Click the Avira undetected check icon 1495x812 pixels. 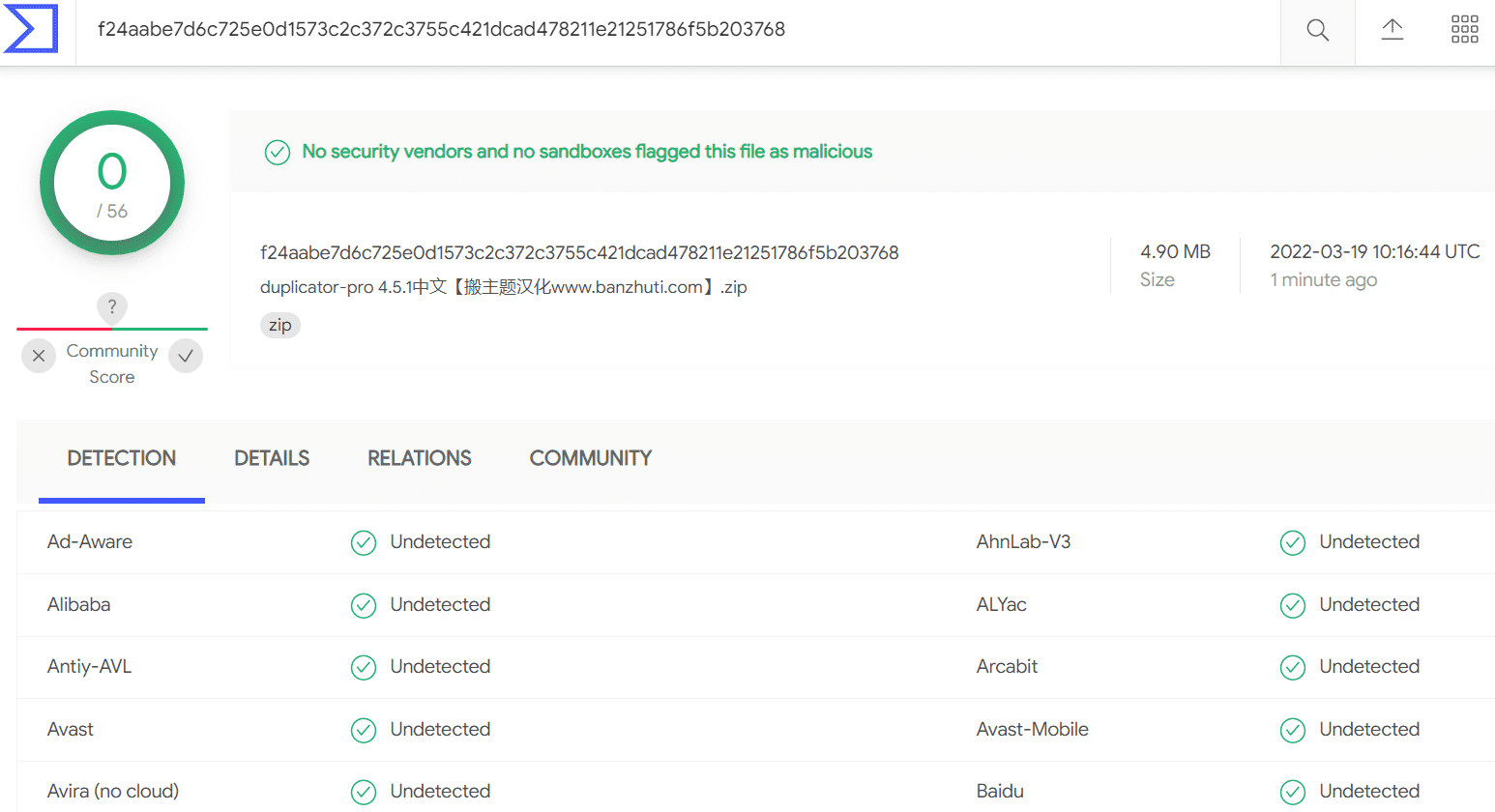(364, 793)
